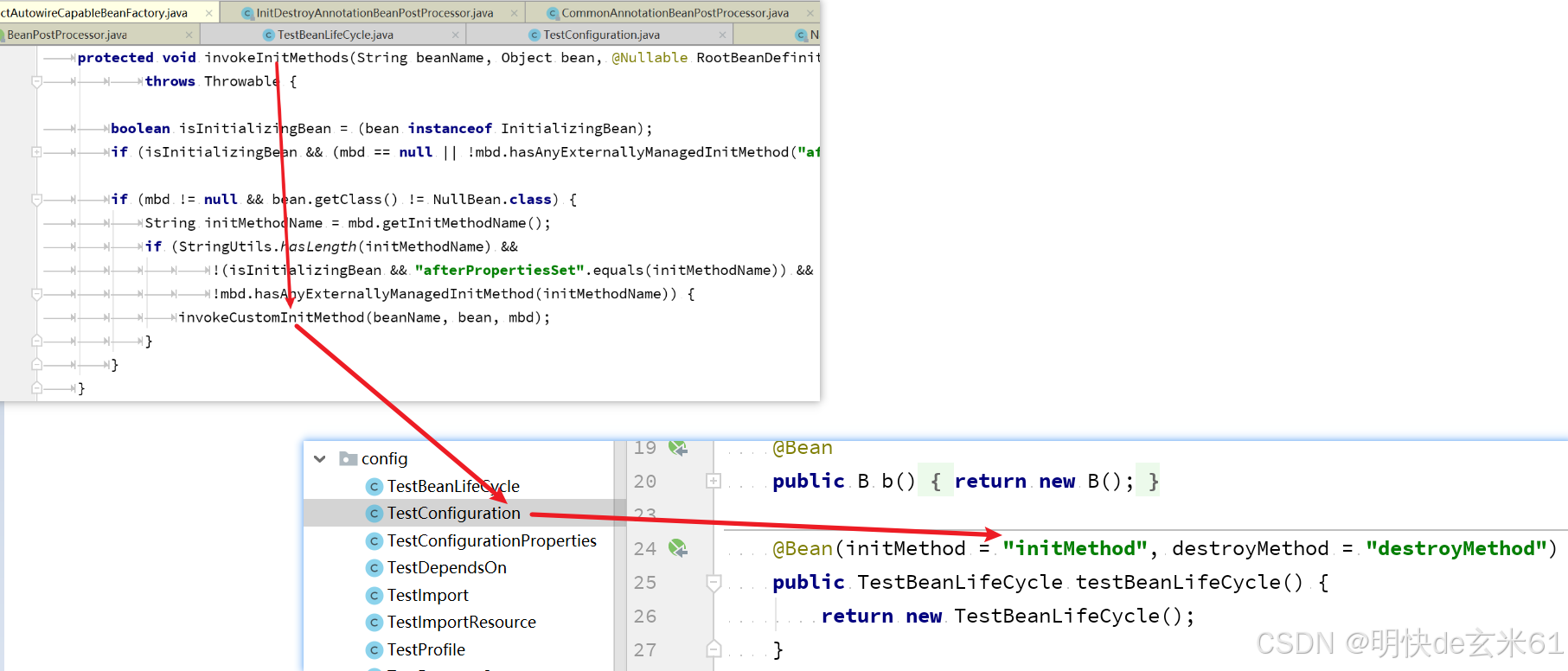
Task: Click line number 26 in the gutter
Action: point(645,617)
